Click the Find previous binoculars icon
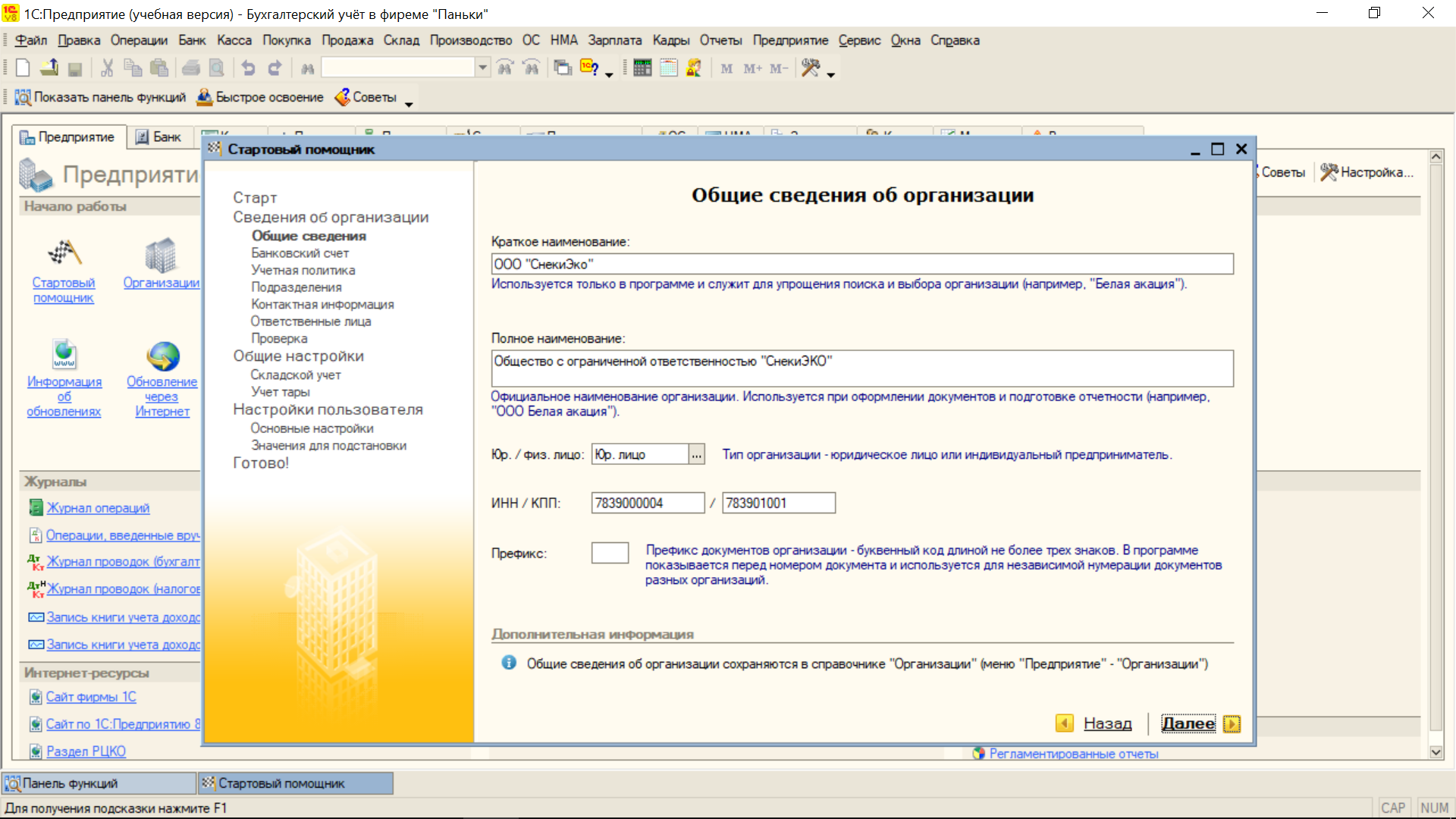Image resolution: width=1456 pixels, height=819 pixels. pos(532,68)
